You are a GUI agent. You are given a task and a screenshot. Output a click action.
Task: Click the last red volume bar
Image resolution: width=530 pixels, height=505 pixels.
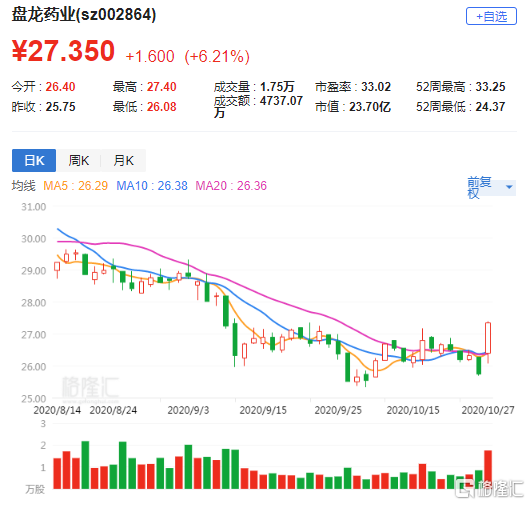[x=488, y=470]
